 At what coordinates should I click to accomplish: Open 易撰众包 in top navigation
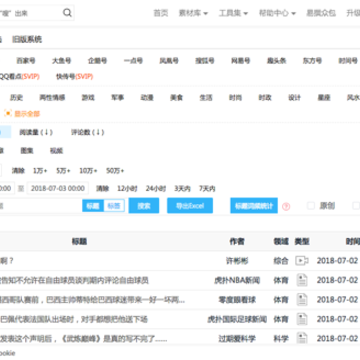click(x=321, y=13)
